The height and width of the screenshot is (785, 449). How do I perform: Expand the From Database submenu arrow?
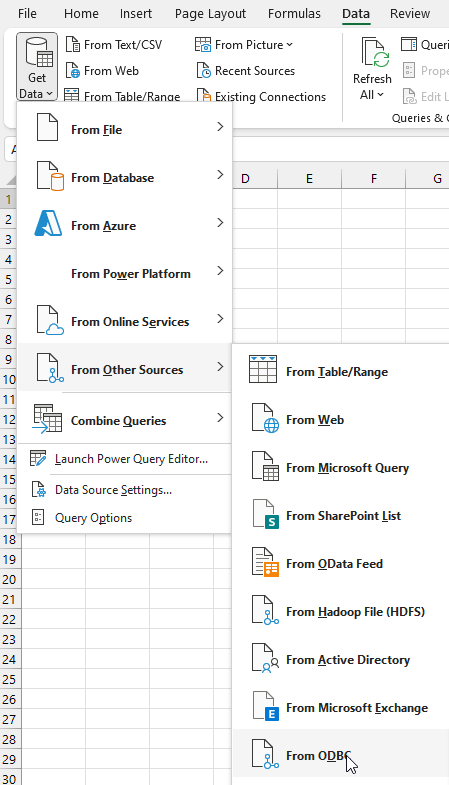tap(220, 174)
